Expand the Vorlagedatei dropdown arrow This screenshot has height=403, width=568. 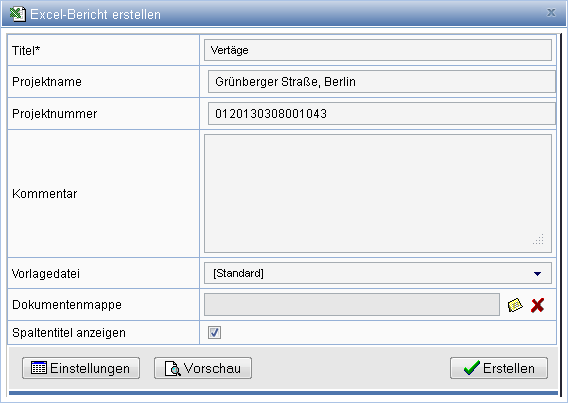[x=537, y=274]
